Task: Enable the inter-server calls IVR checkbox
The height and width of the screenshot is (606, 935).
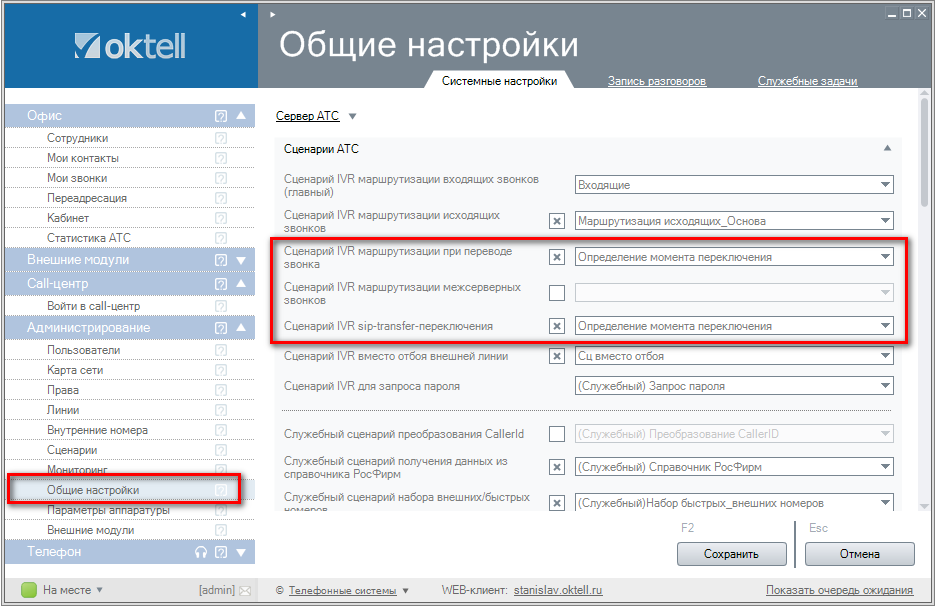Action: click(x=557, y=293)
